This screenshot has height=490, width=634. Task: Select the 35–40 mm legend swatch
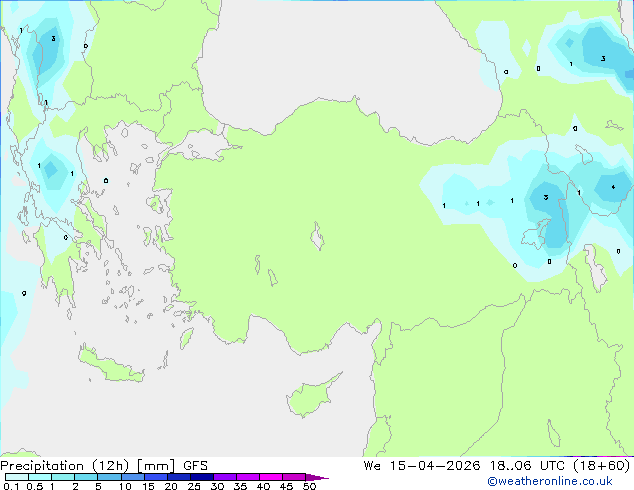coord(248,477)
